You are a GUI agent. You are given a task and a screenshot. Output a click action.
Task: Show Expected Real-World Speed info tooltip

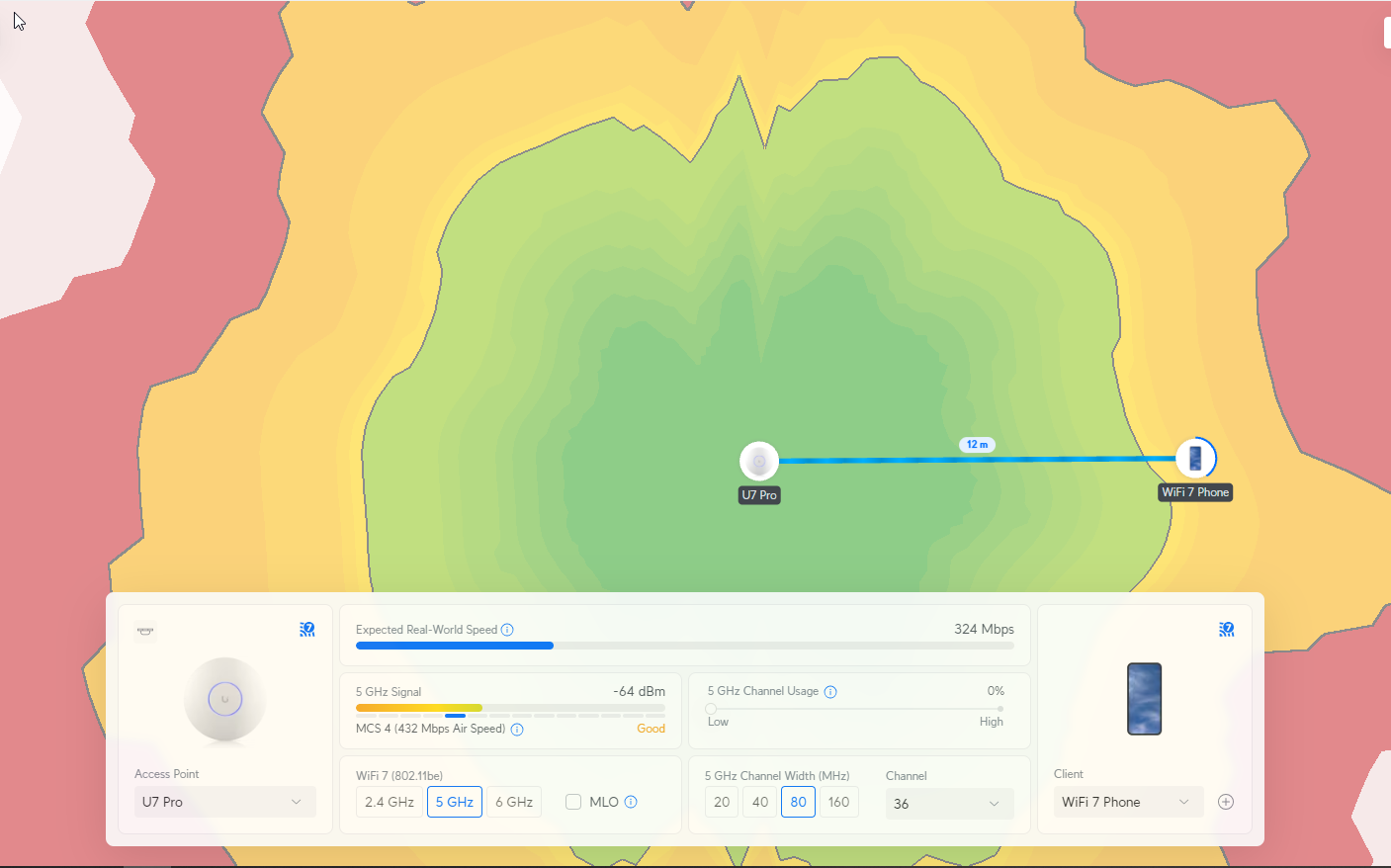tap(507, 630)
